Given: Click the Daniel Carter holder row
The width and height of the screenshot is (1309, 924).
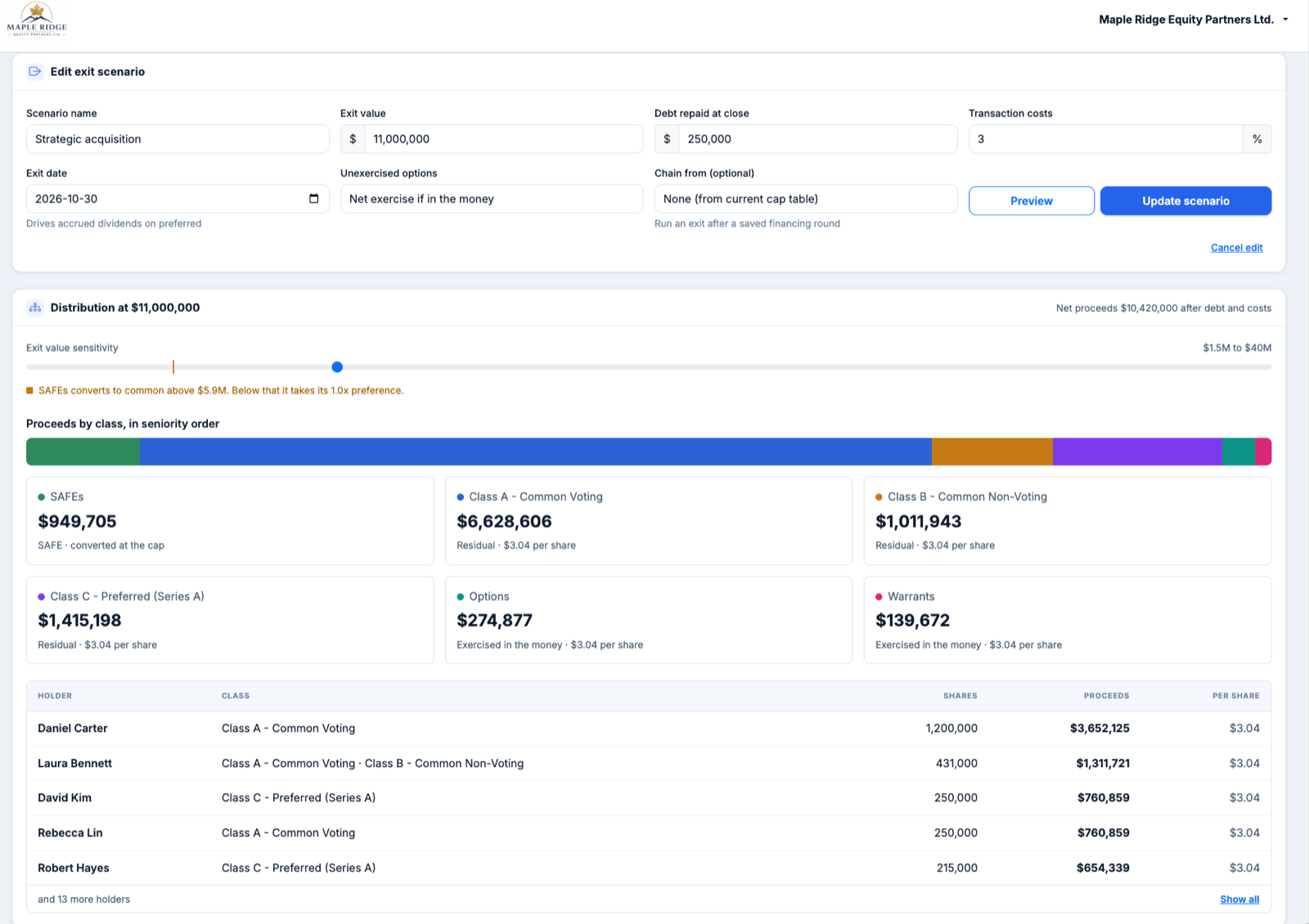Looking at the screenshot, I should click(x=649, y=729).
